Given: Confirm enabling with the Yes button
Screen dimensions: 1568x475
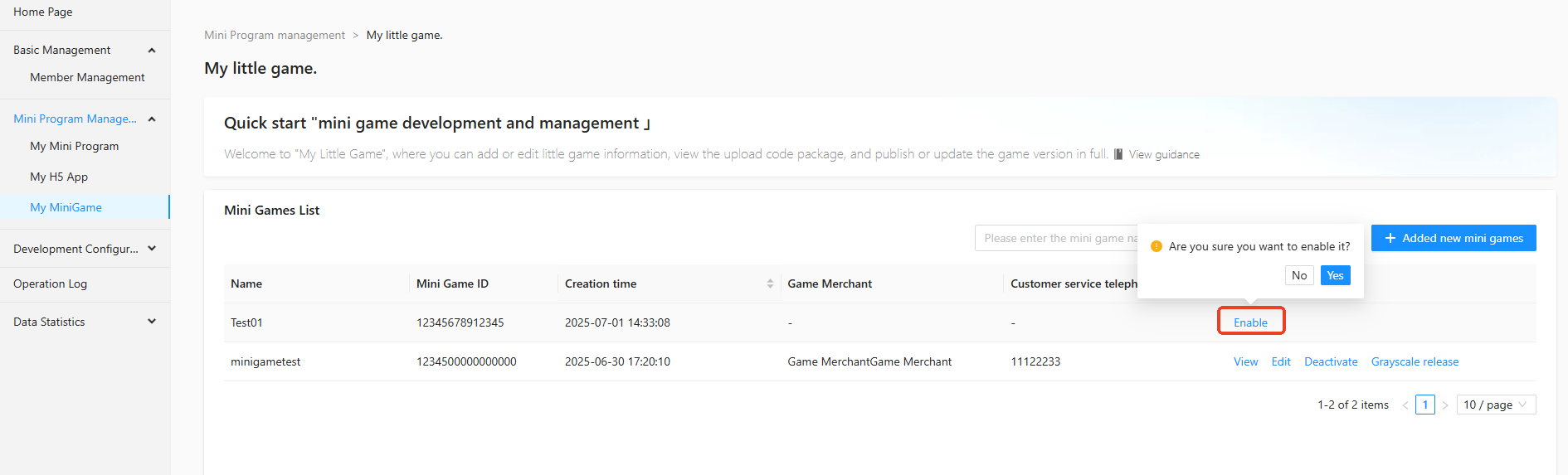Looking at the screenshot, I should coord(1335,275).
